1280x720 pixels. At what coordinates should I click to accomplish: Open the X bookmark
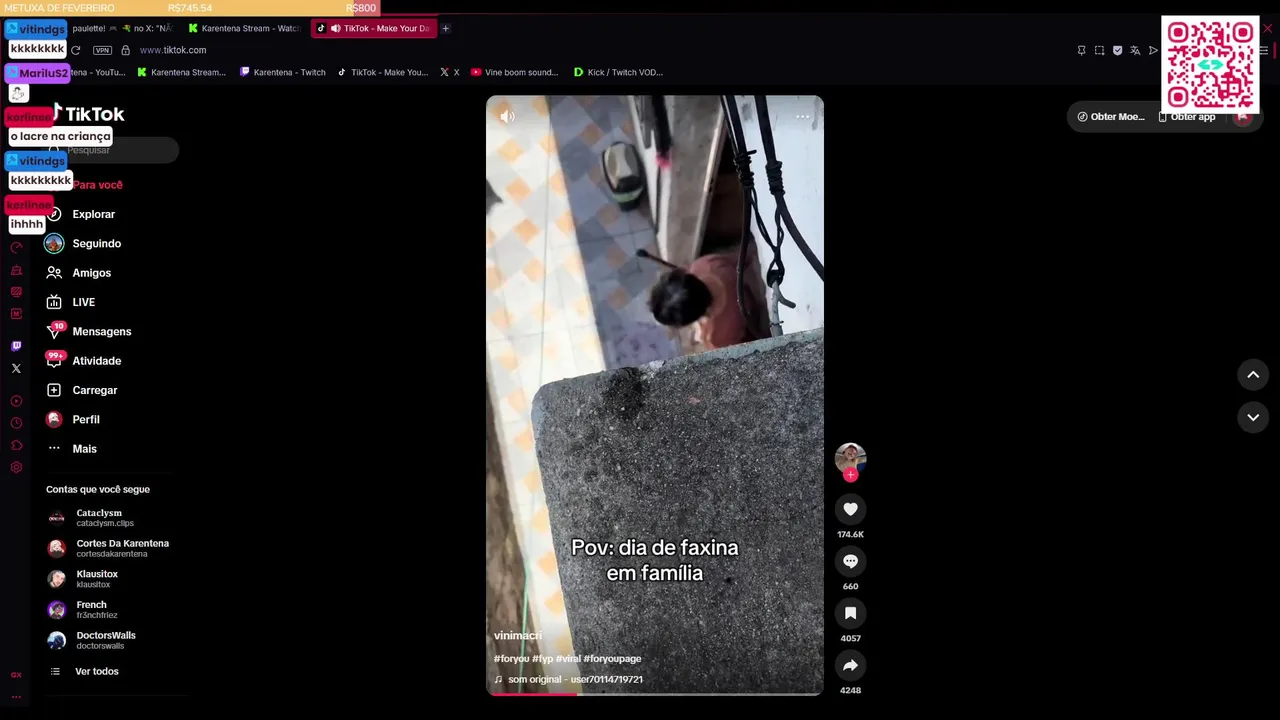click(x=450, y=72)
